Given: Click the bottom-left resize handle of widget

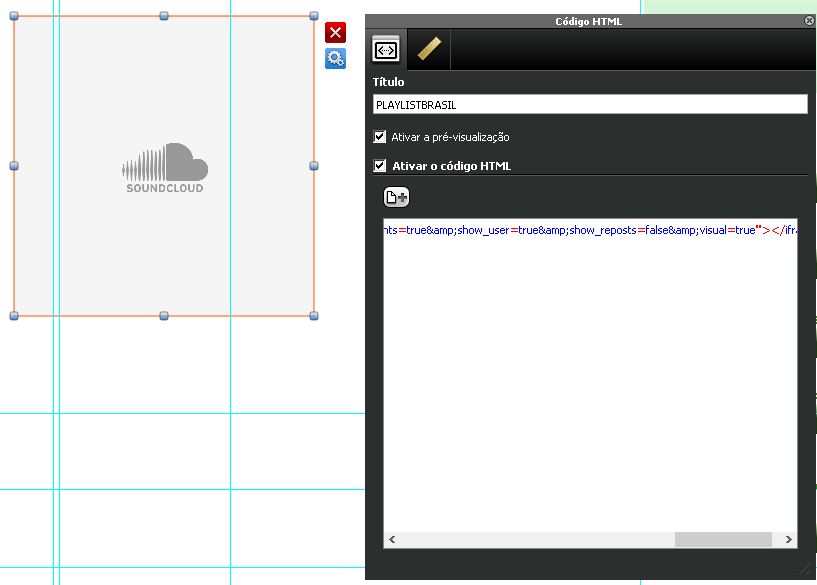Looking at the screenshot, I should click(x=14, y=316).
